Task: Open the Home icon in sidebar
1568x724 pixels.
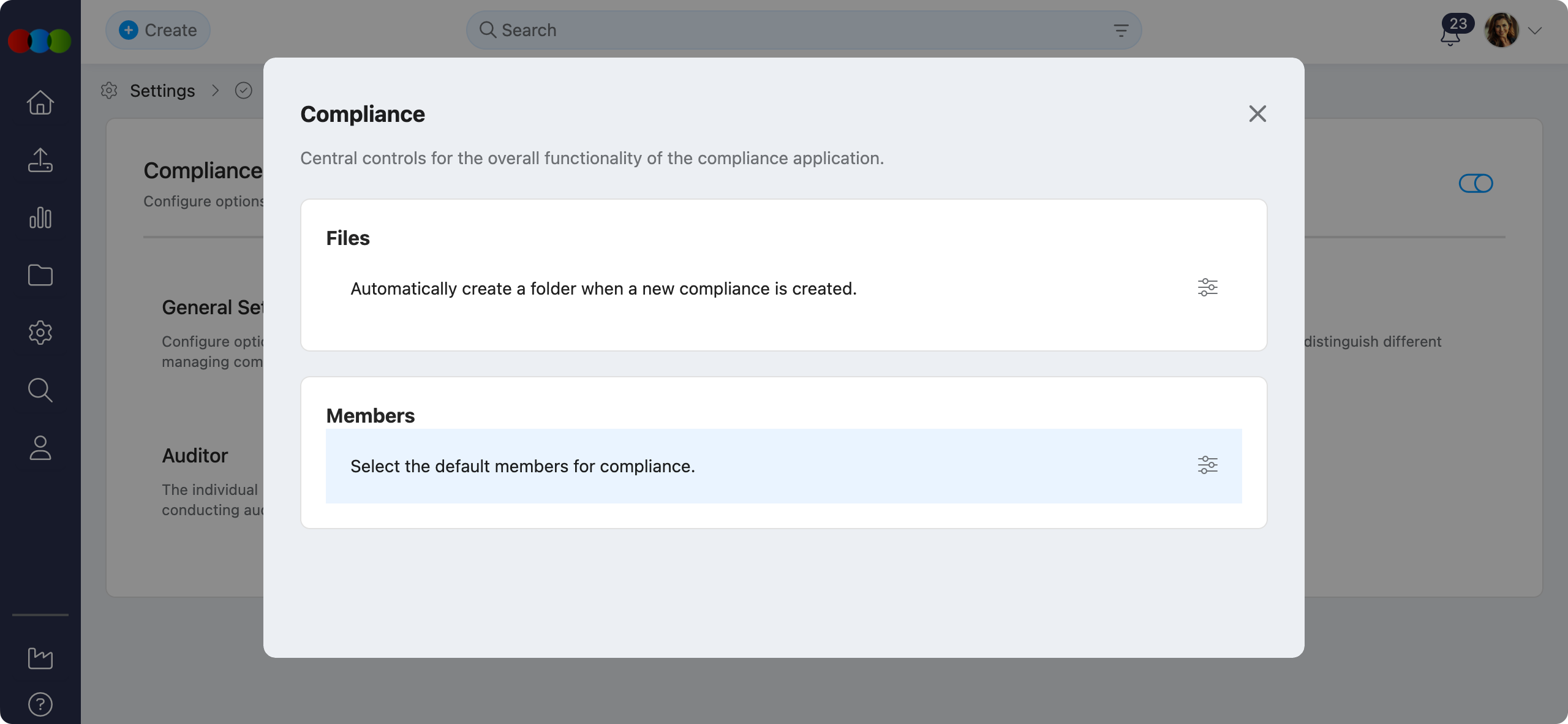Action: pos(40,102)
